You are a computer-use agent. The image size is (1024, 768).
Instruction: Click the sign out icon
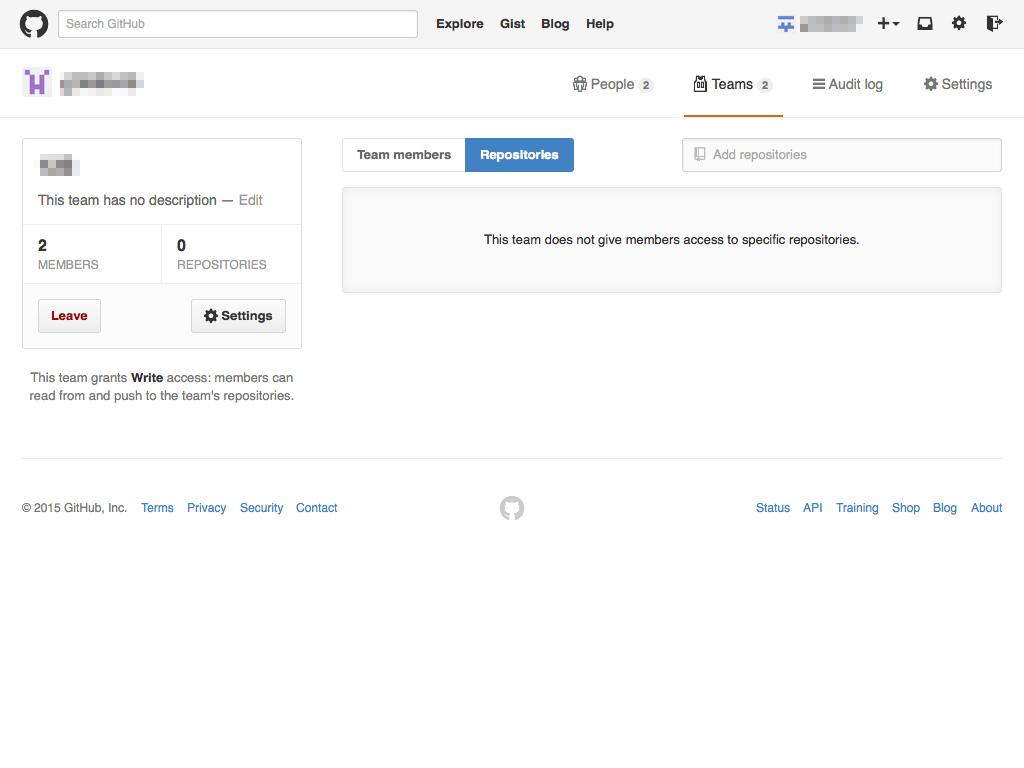tap(994, 24)
